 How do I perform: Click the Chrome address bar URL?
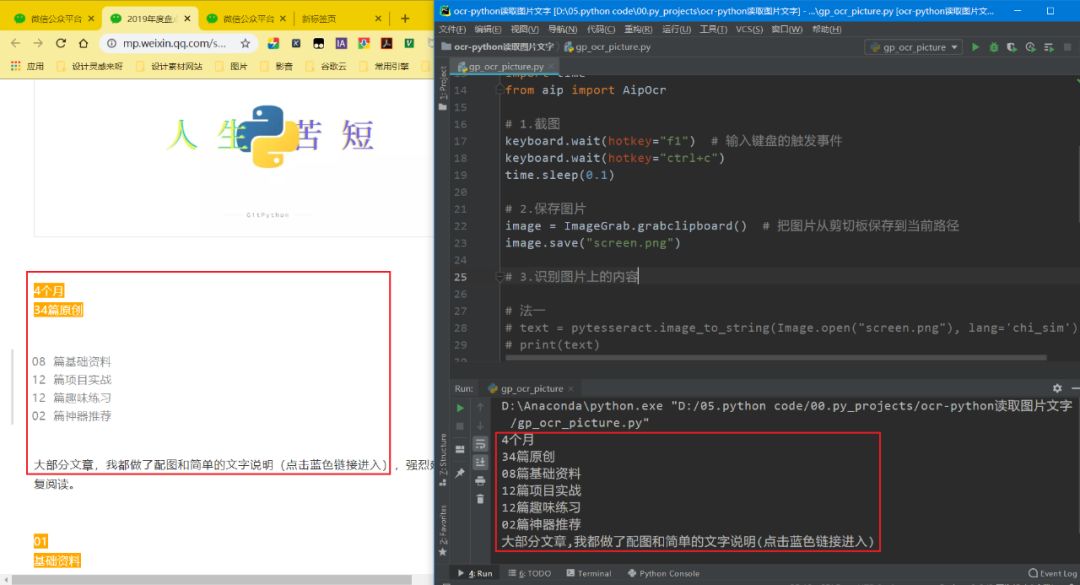tap(168, 44)
